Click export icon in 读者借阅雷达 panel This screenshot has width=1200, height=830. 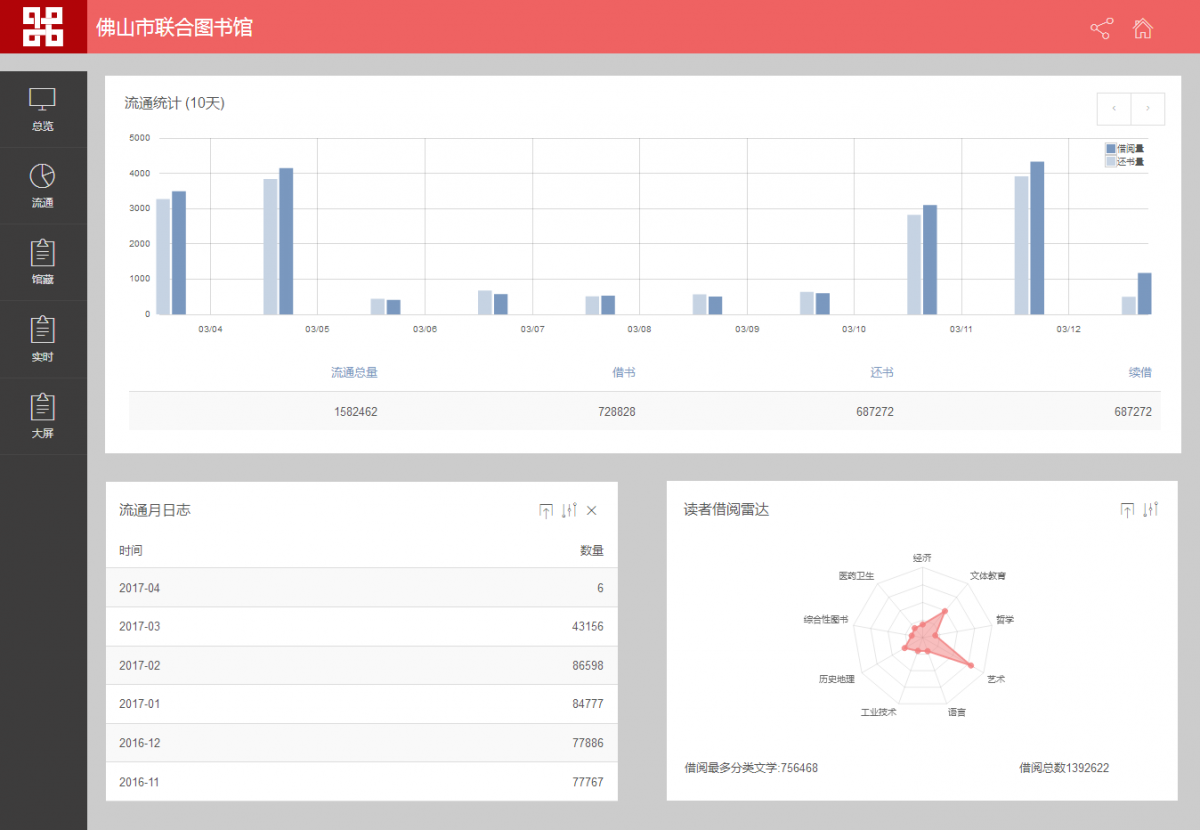pyautogui.click(x=1127, y=510)
